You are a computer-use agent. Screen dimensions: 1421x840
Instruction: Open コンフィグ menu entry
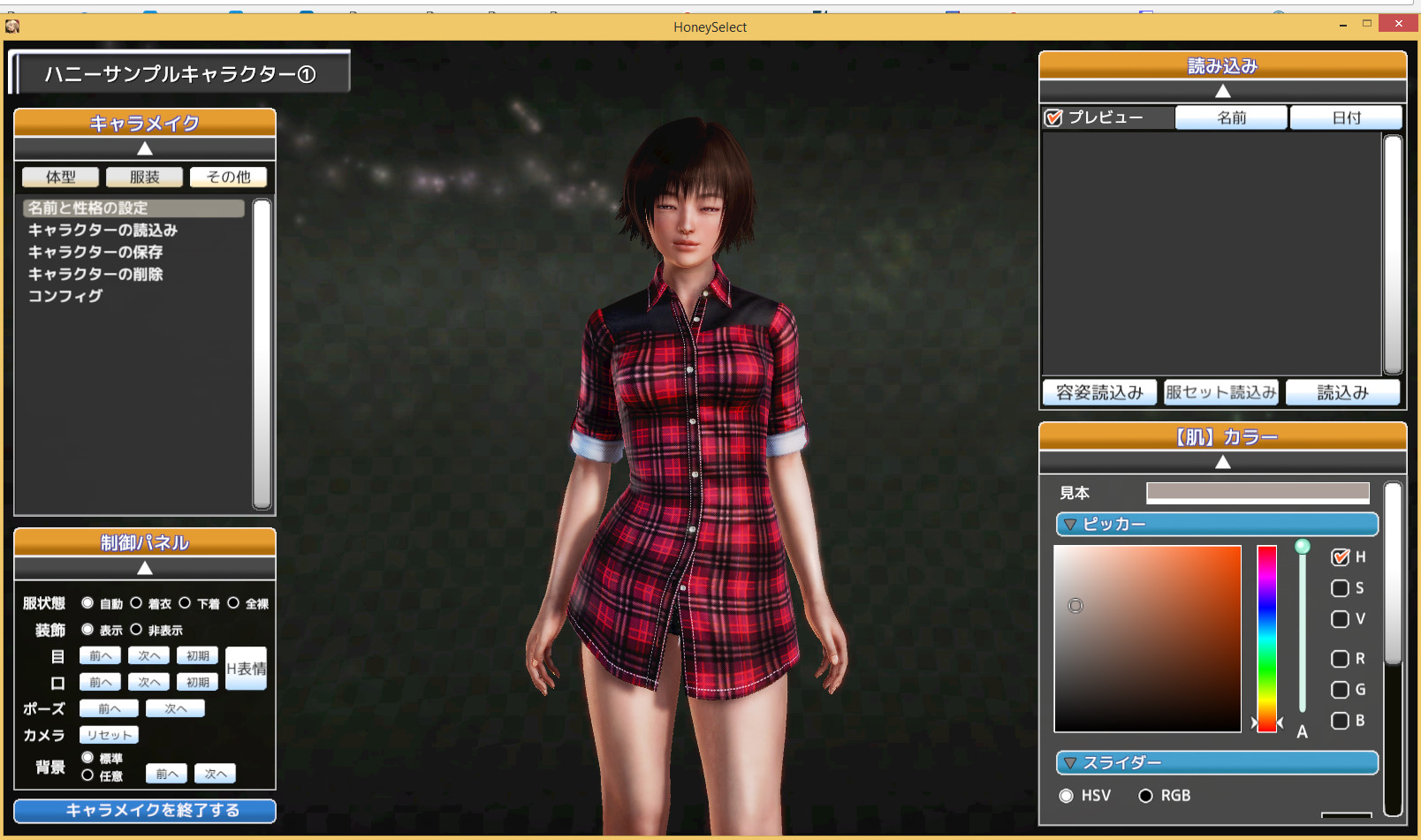pos(65,296)
